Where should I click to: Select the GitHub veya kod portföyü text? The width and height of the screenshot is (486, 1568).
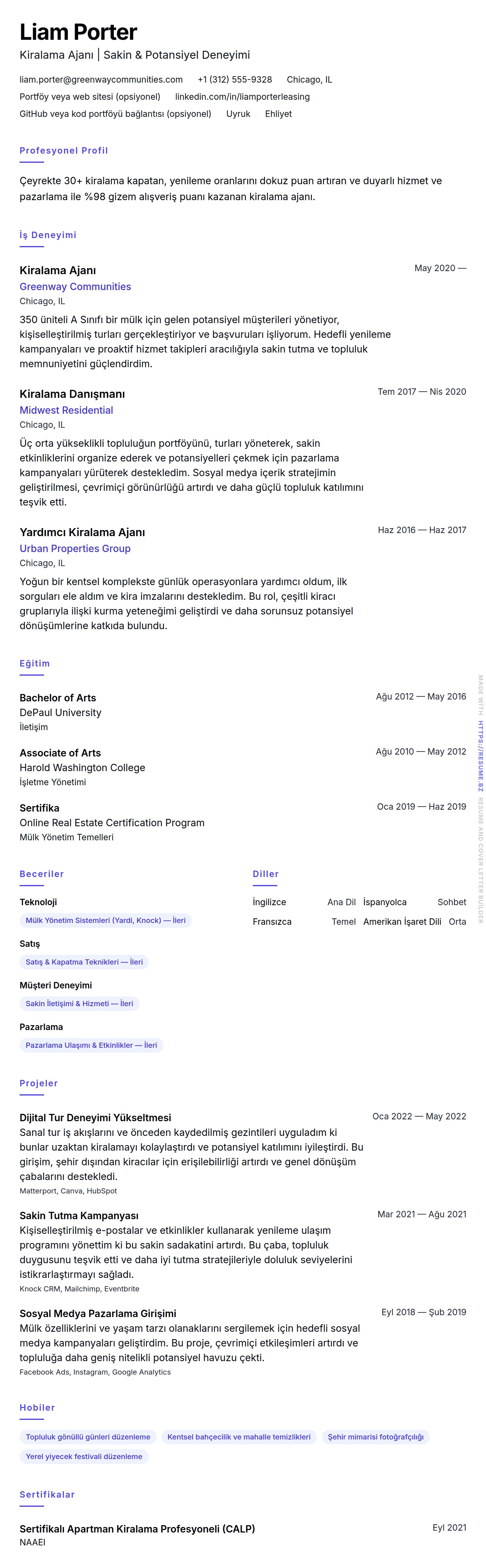(x=115, y=114)
